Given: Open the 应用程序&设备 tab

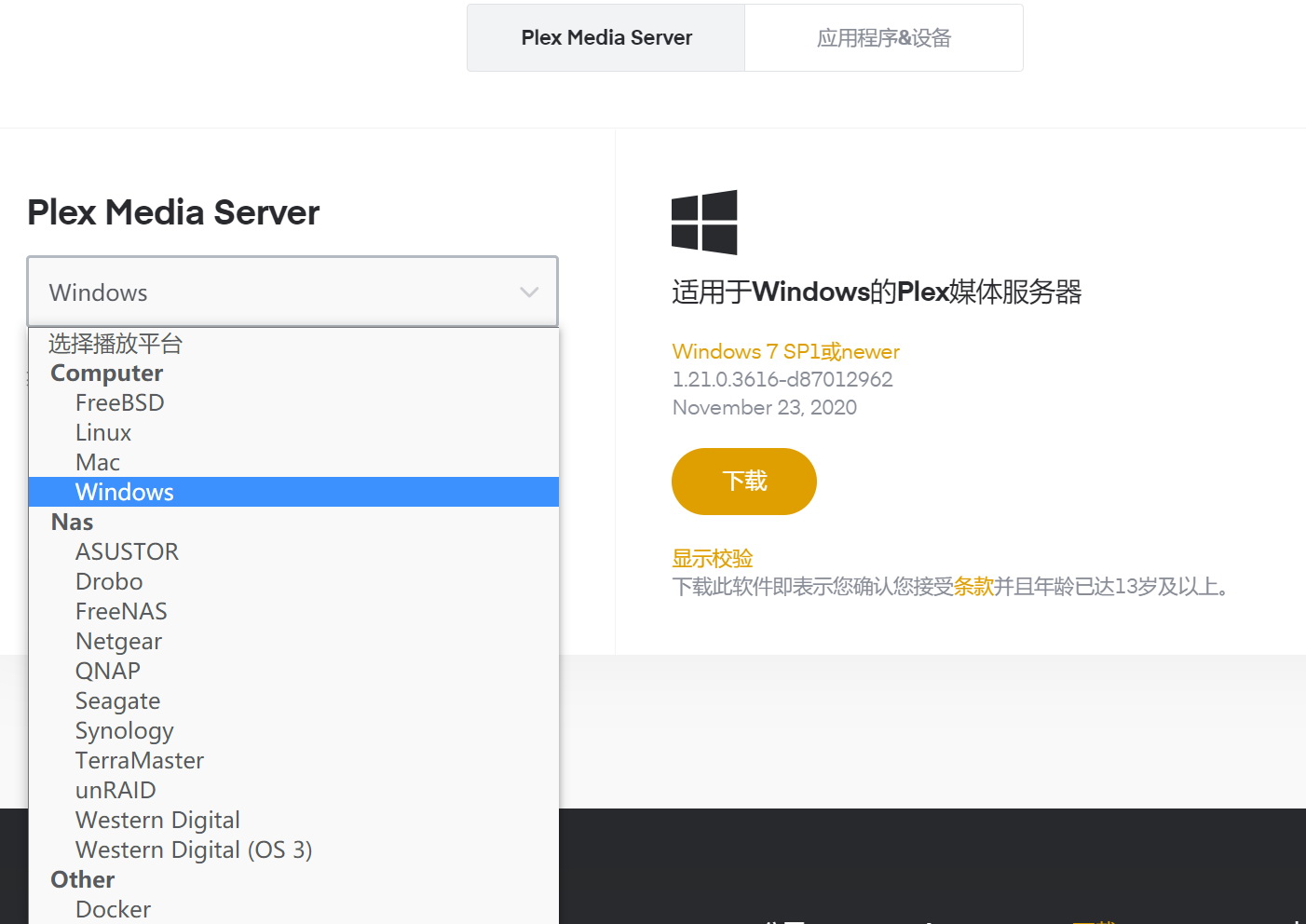Looking at the screenshot, I should point(884,38).
